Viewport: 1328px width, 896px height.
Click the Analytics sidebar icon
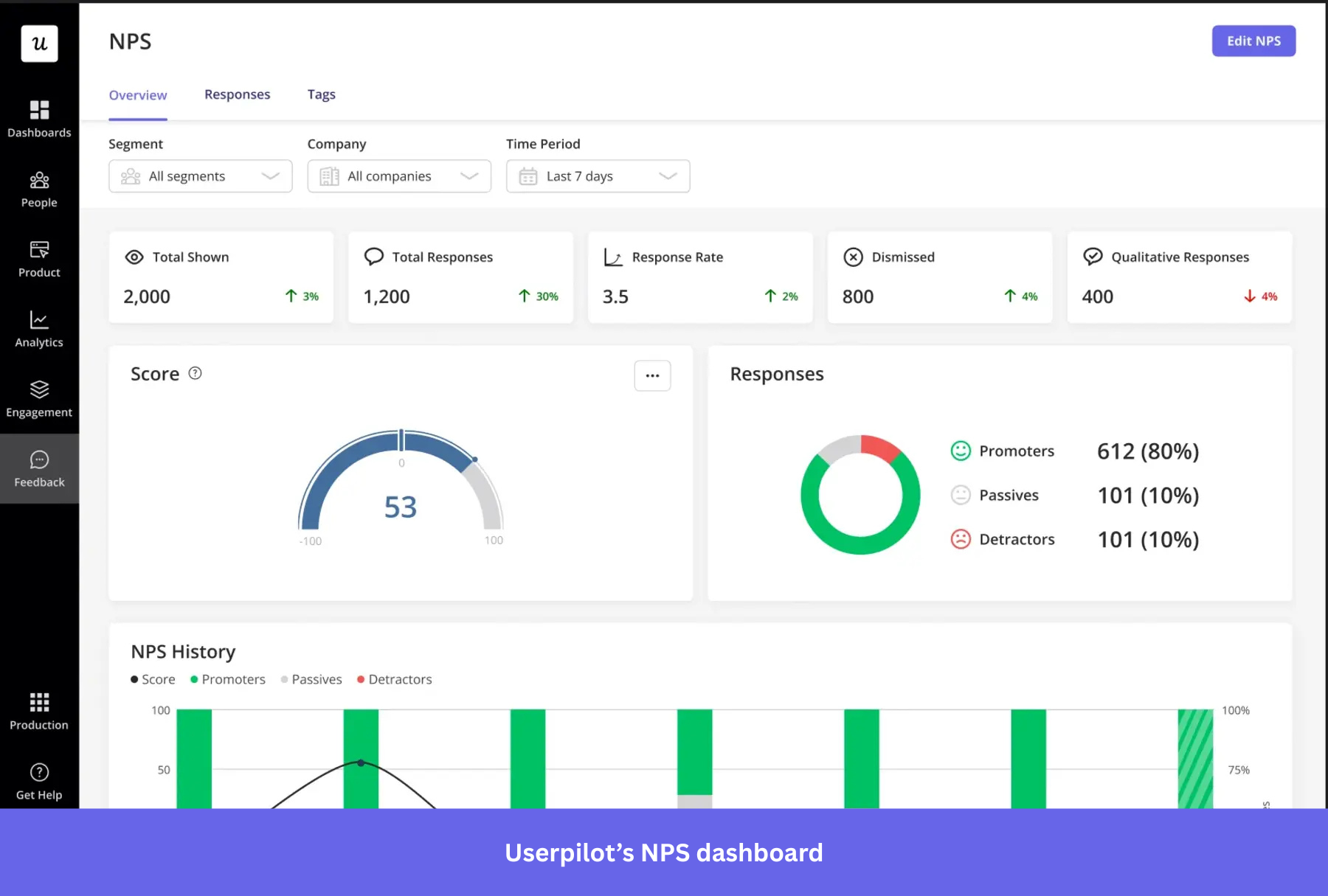coord(39,323)
